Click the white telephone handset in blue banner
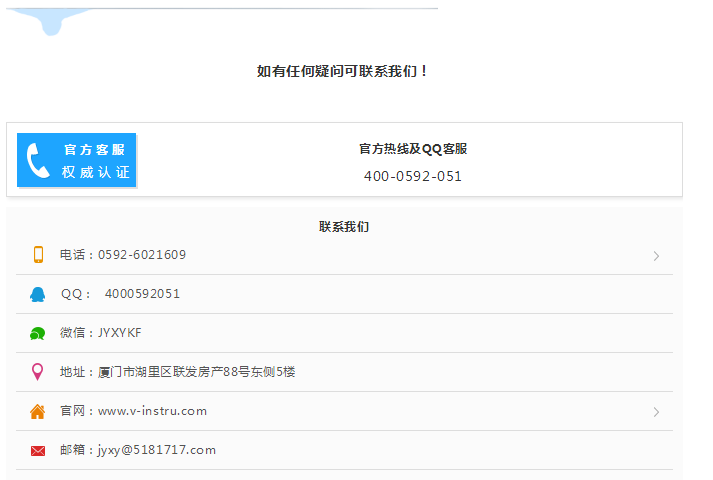The image size is (713, 480). pyautogui.click(x=38, y=160)
